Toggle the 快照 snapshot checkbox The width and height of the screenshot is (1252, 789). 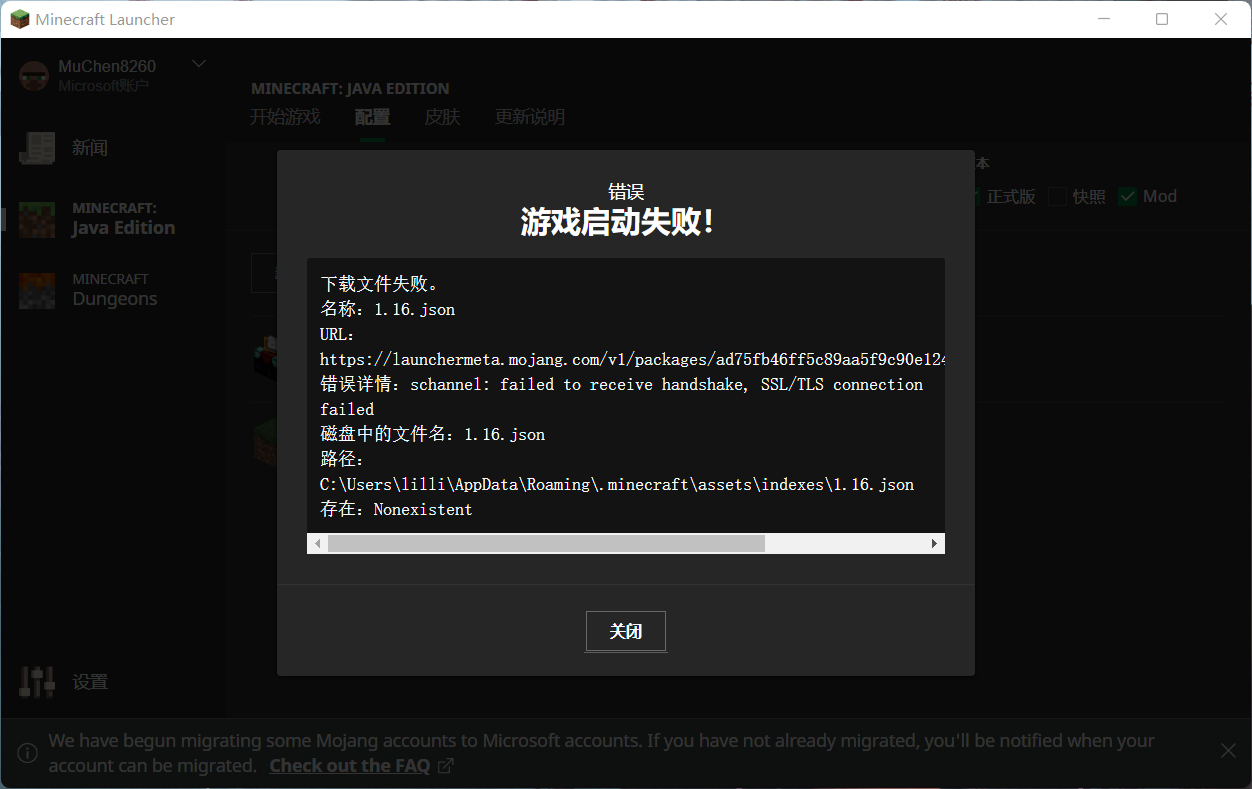click(1057, 196)
